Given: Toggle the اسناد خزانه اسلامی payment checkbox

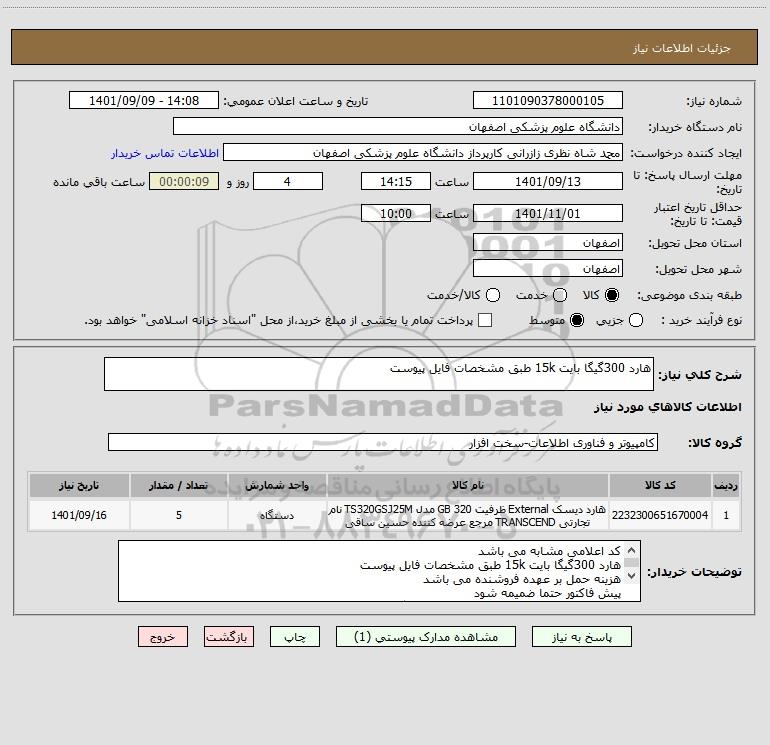Looking at the screenshot, I should coord(485,320).
